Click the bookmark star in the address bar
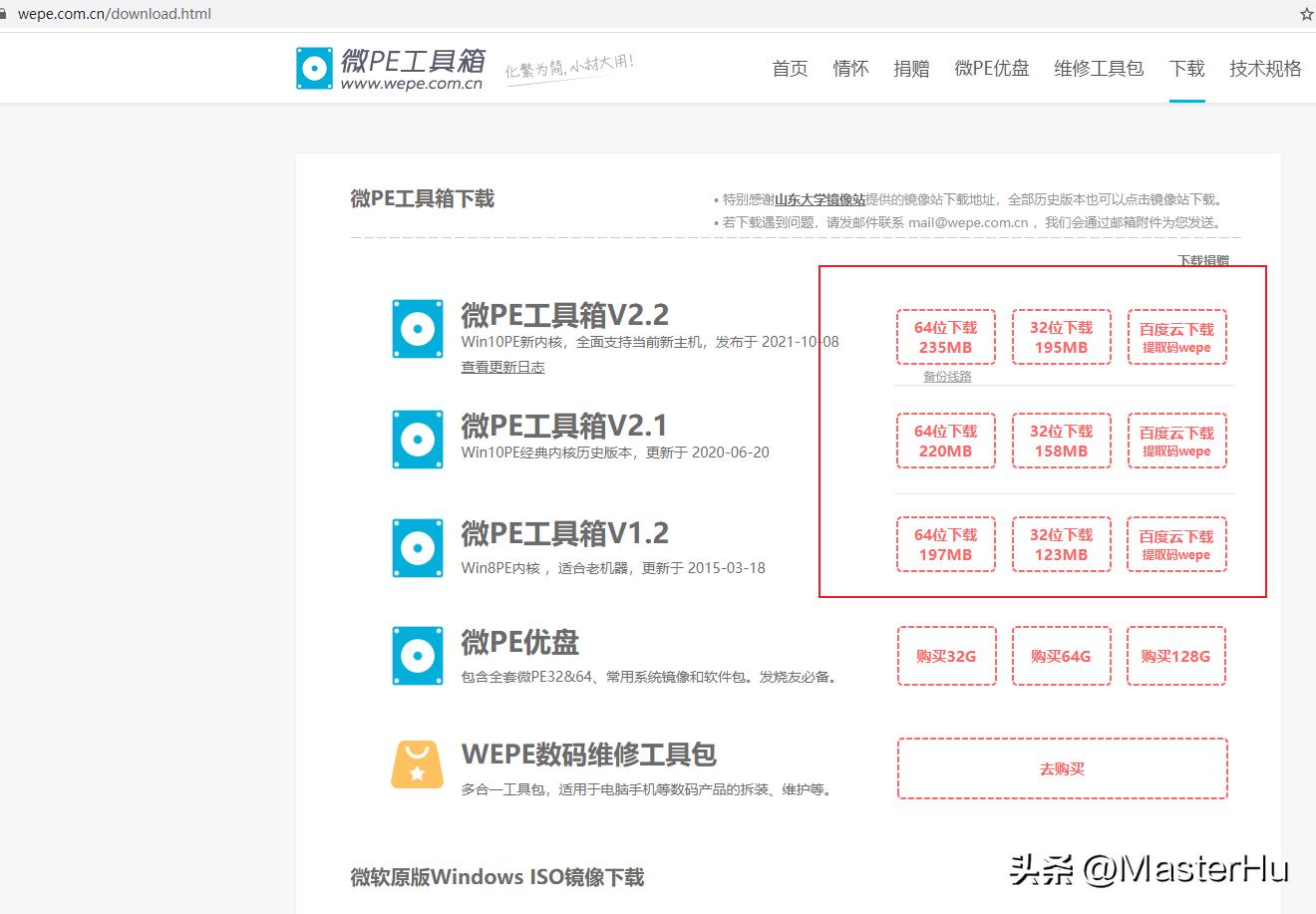 [1306, 14]
